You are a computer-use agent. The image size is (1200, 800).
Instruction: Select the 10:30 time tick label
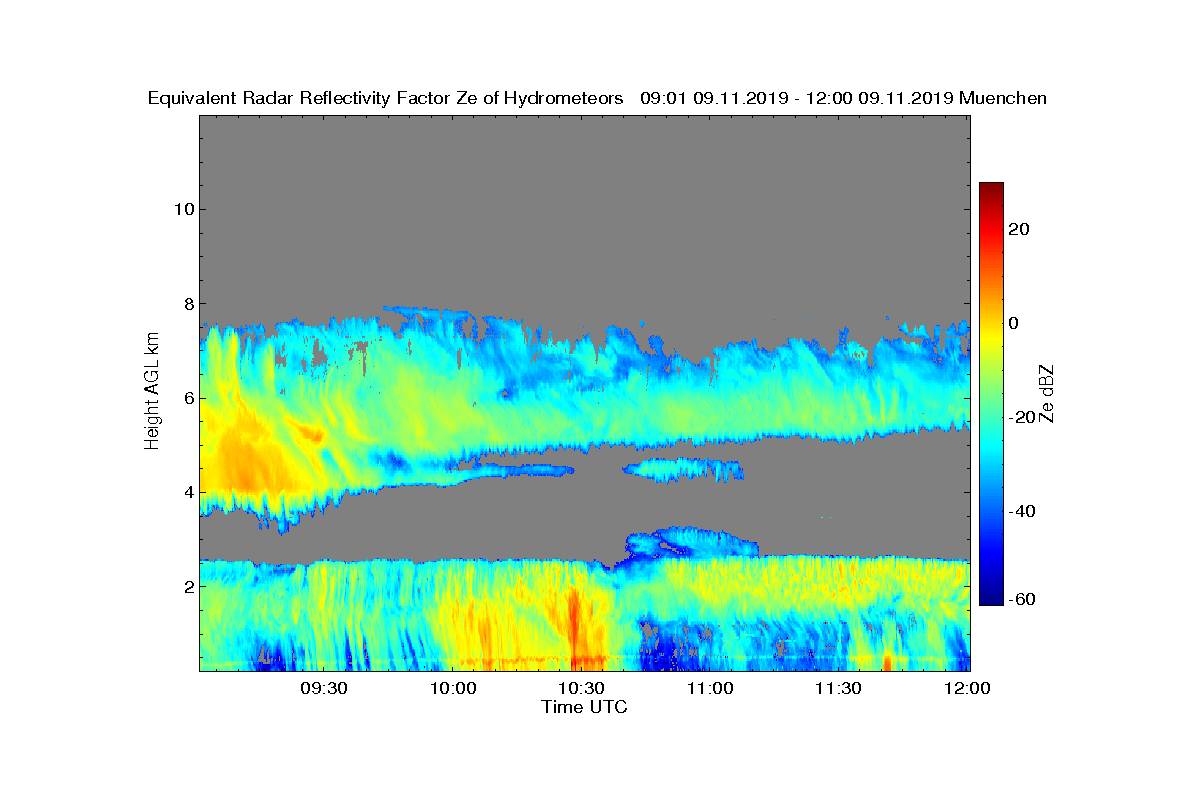[581, 688]
